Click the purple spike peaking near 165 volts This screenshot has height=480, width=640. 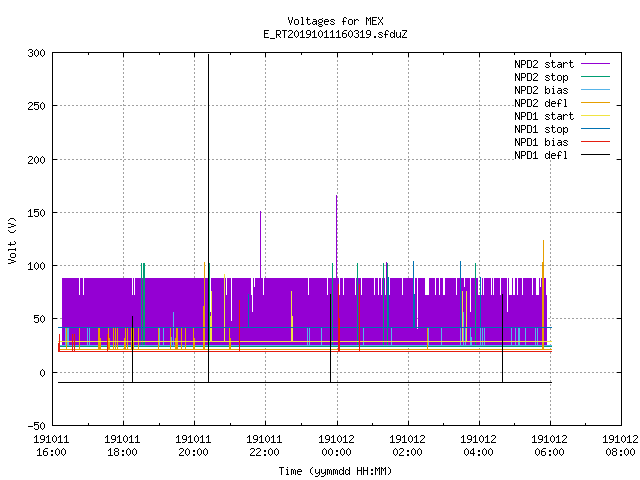click(337, 237)
